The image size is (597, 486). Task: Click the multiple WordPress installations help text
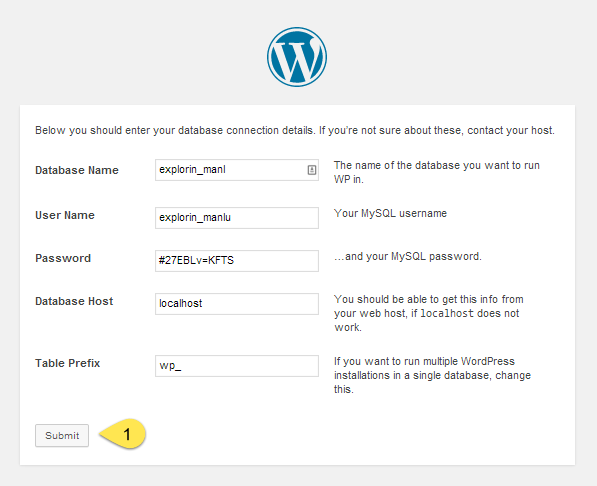click(432, 375)
